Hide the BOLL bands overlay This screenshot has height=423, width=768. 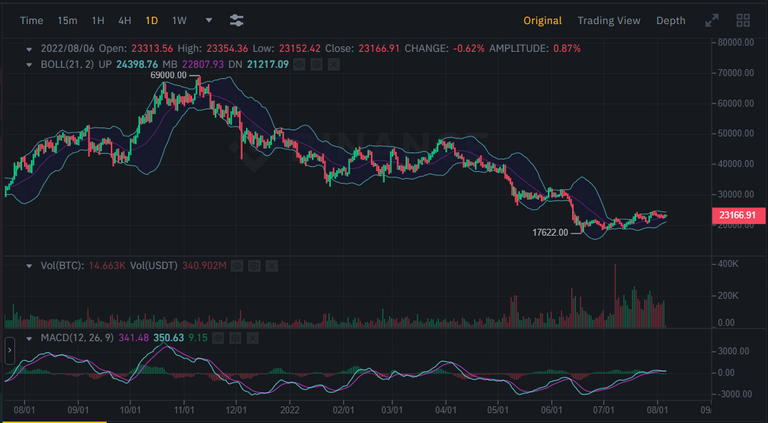click(x=299, y=64)
